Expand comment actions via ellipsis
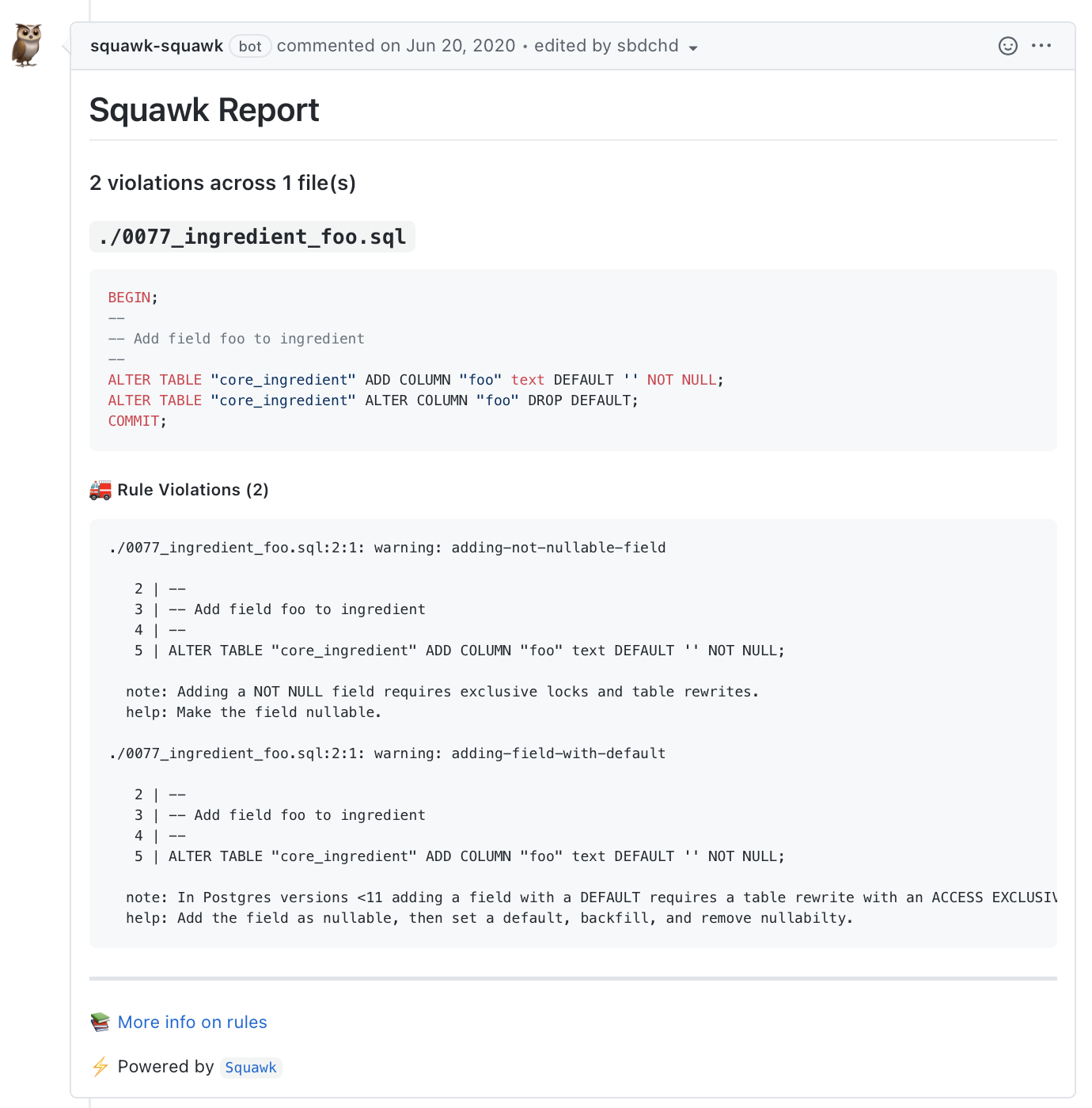The height and width of the screenshot is (1108, 1092). pyautogui.click(x=1041, y=46)
